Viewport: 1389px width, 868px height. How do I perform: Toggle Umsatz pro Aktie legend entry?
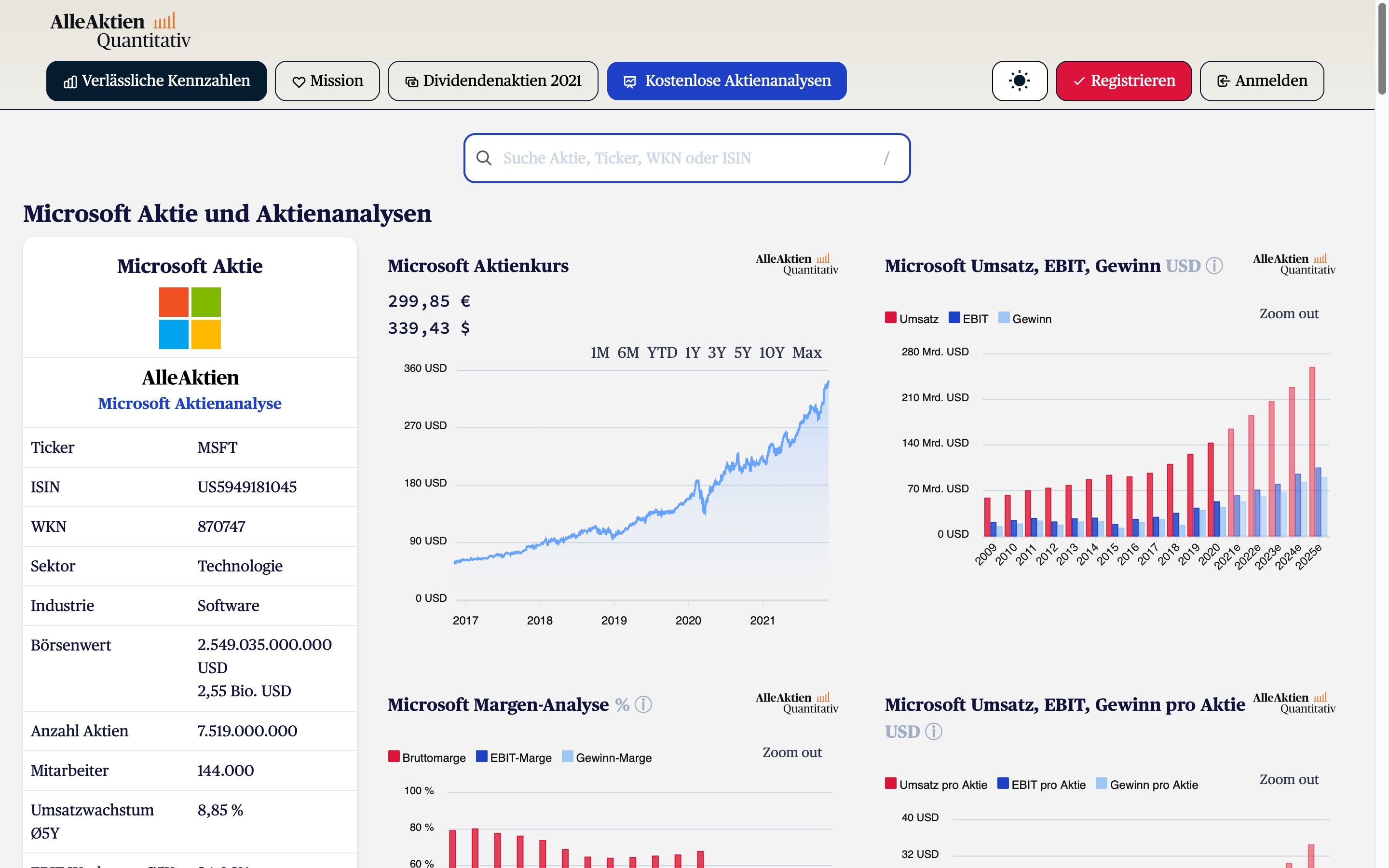coord(936,784)
